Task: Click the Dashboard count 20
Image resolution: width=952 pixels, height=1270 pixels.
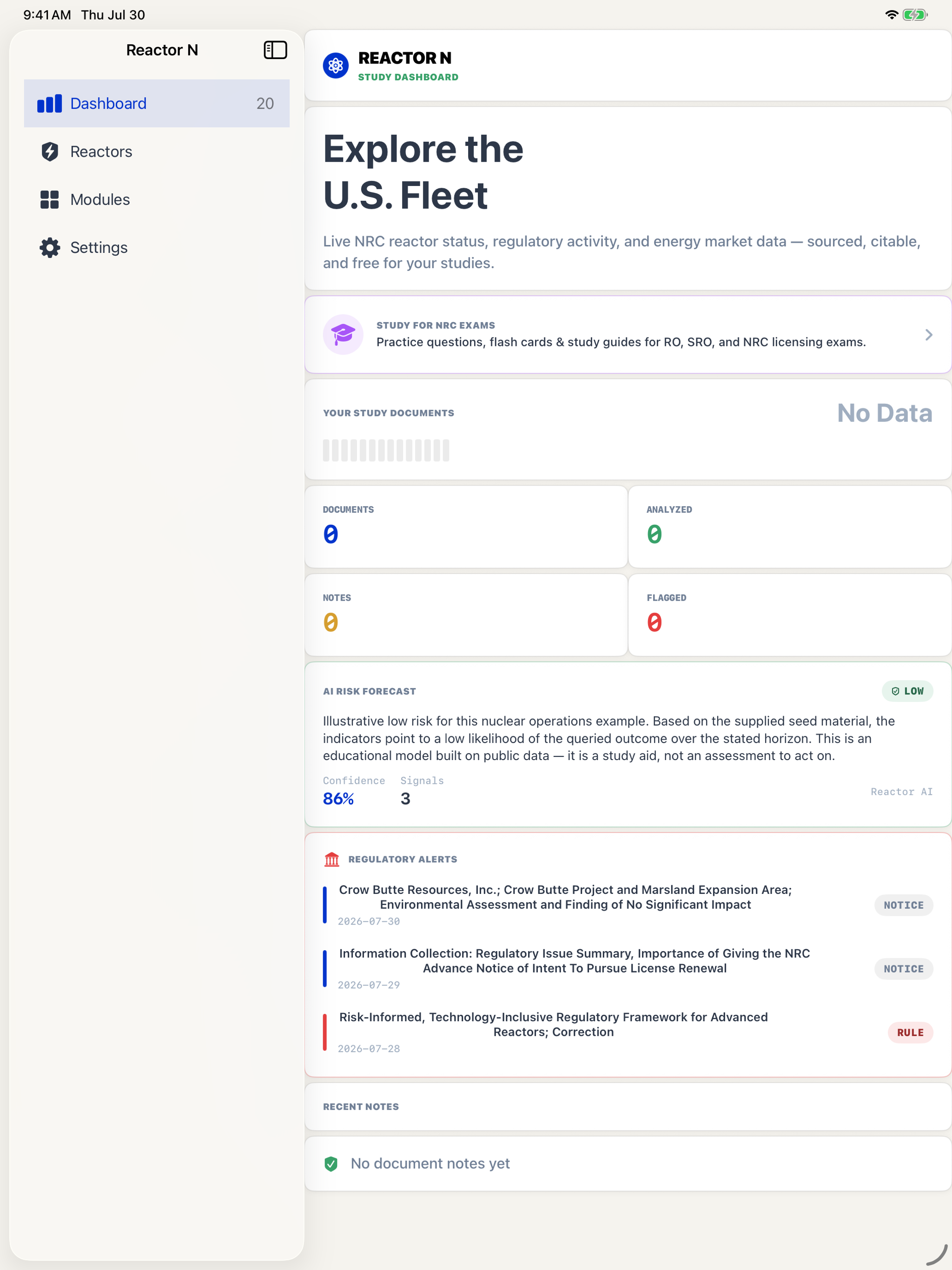Action: tap(264, 103)
